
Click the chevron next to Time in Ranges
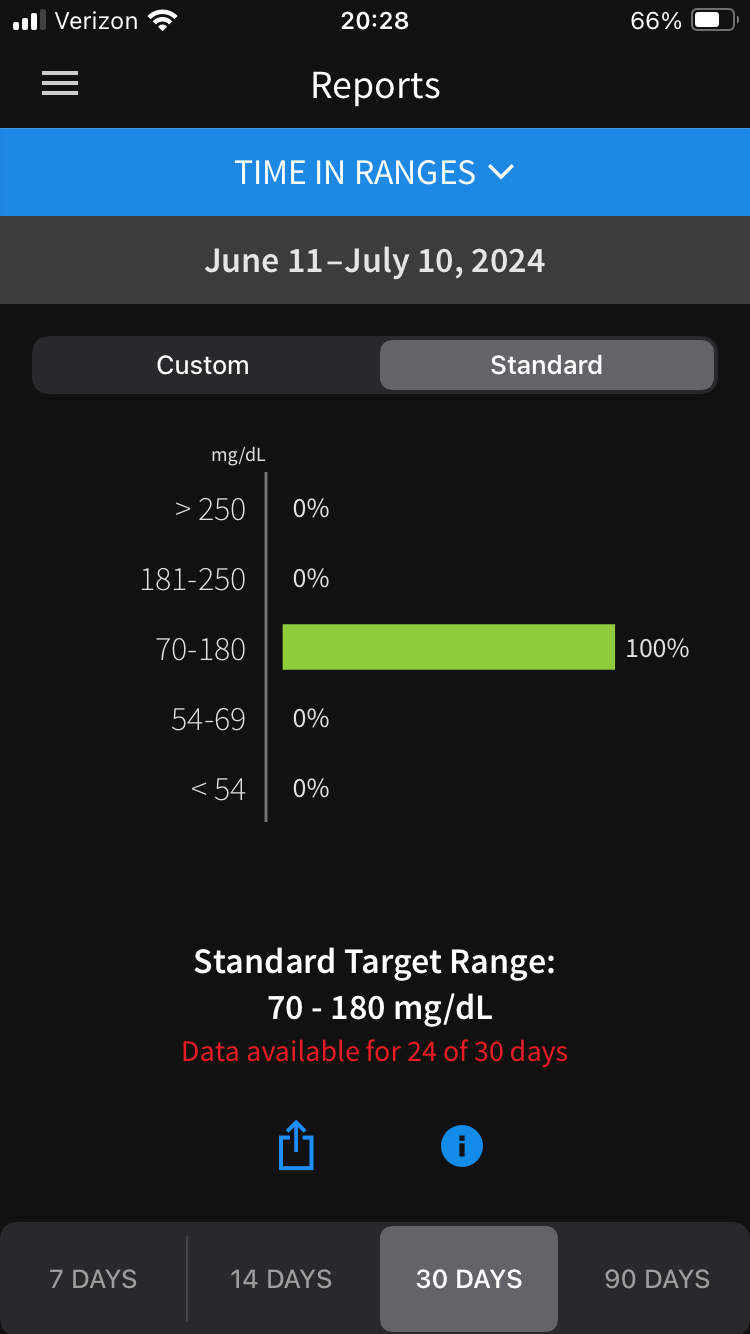pos(501,172)
